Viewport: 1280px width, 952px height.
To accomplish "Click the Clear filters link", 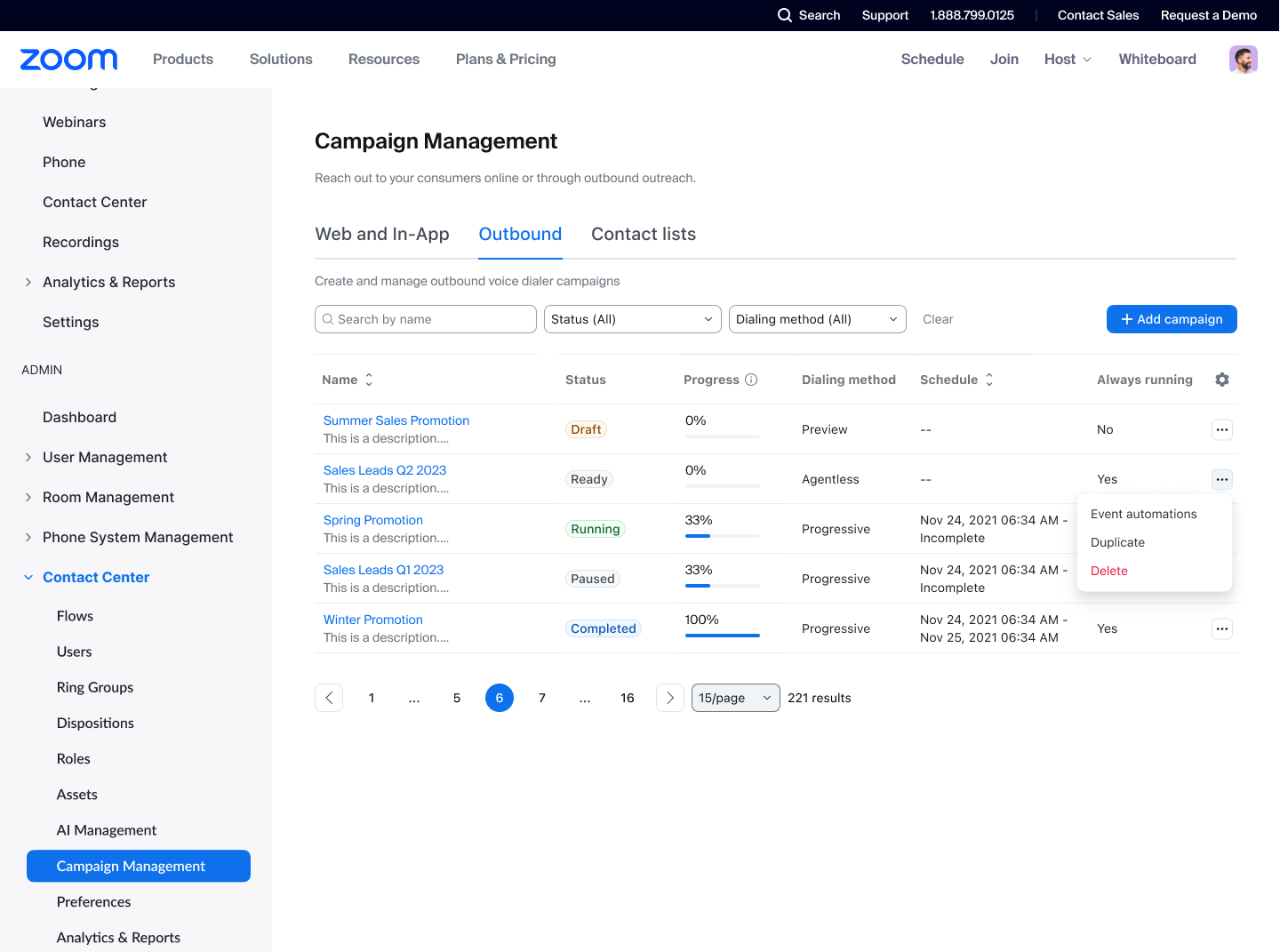I will [938, 319].
